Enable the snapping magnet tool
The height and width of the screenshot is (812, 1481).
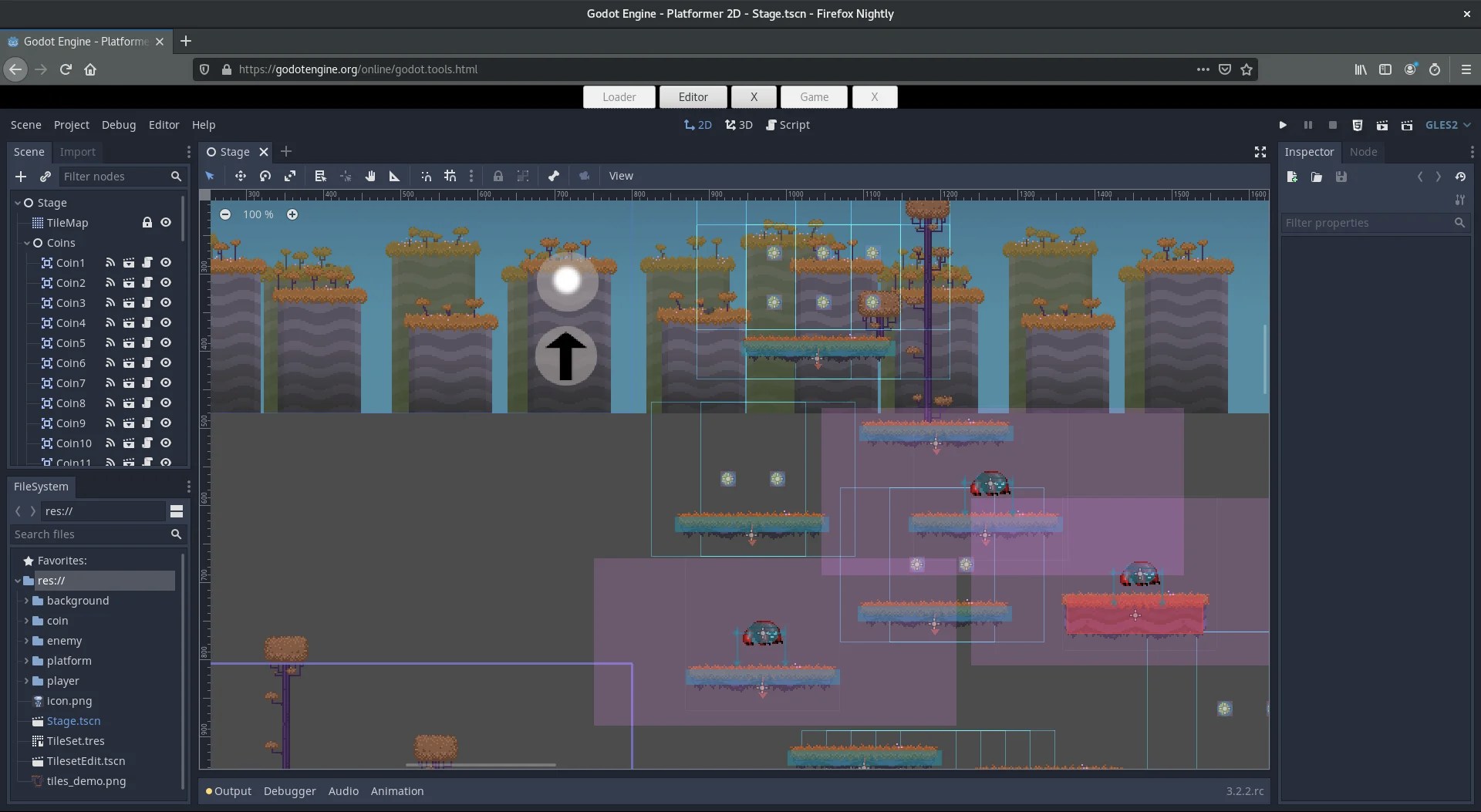pyautogui.click(x=427, y=176)
